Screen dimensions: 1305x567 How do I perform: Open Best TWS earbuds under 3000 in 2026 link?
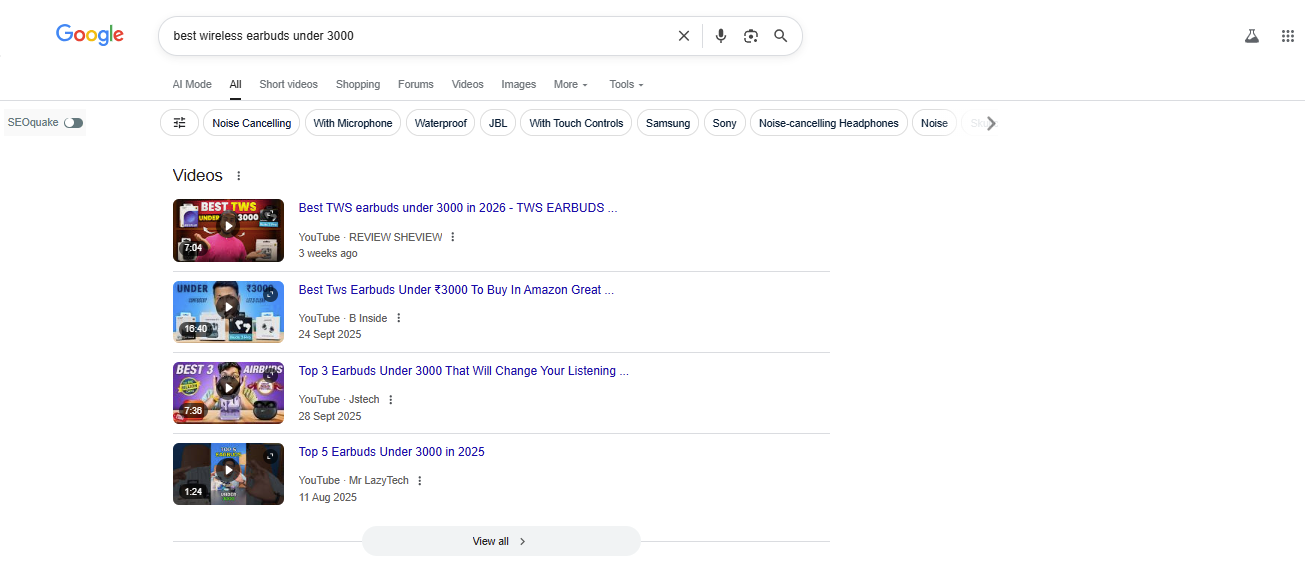pos(458,208)
